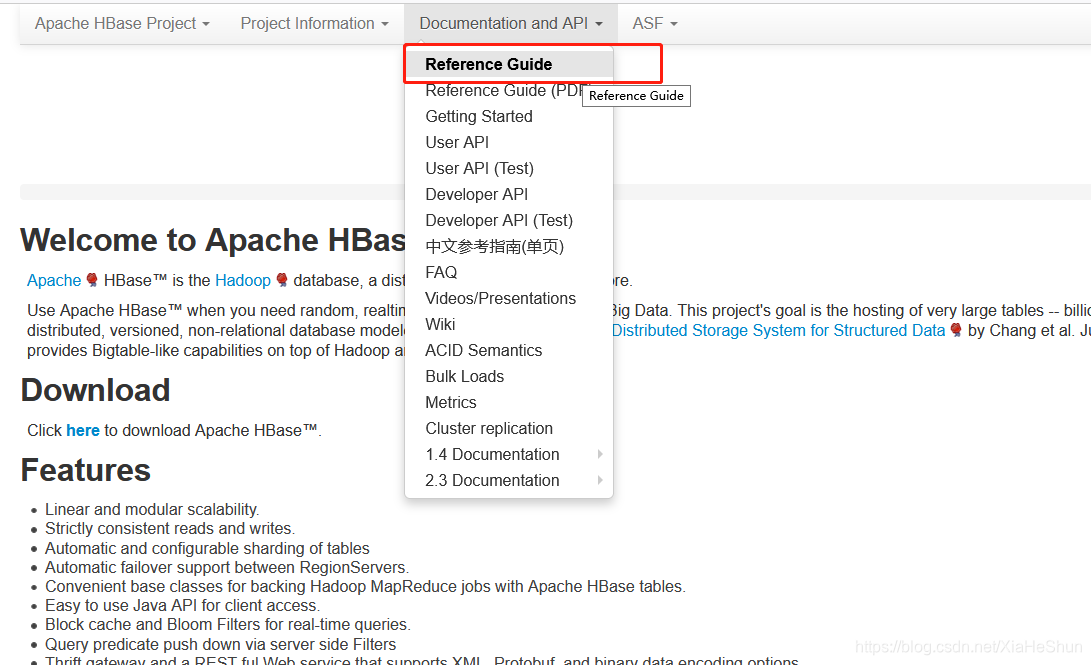The width and height of the screenshot is (1091, 665).
Task: Click 'Easy to use Java API' bullet
Action: click(183, 606)
